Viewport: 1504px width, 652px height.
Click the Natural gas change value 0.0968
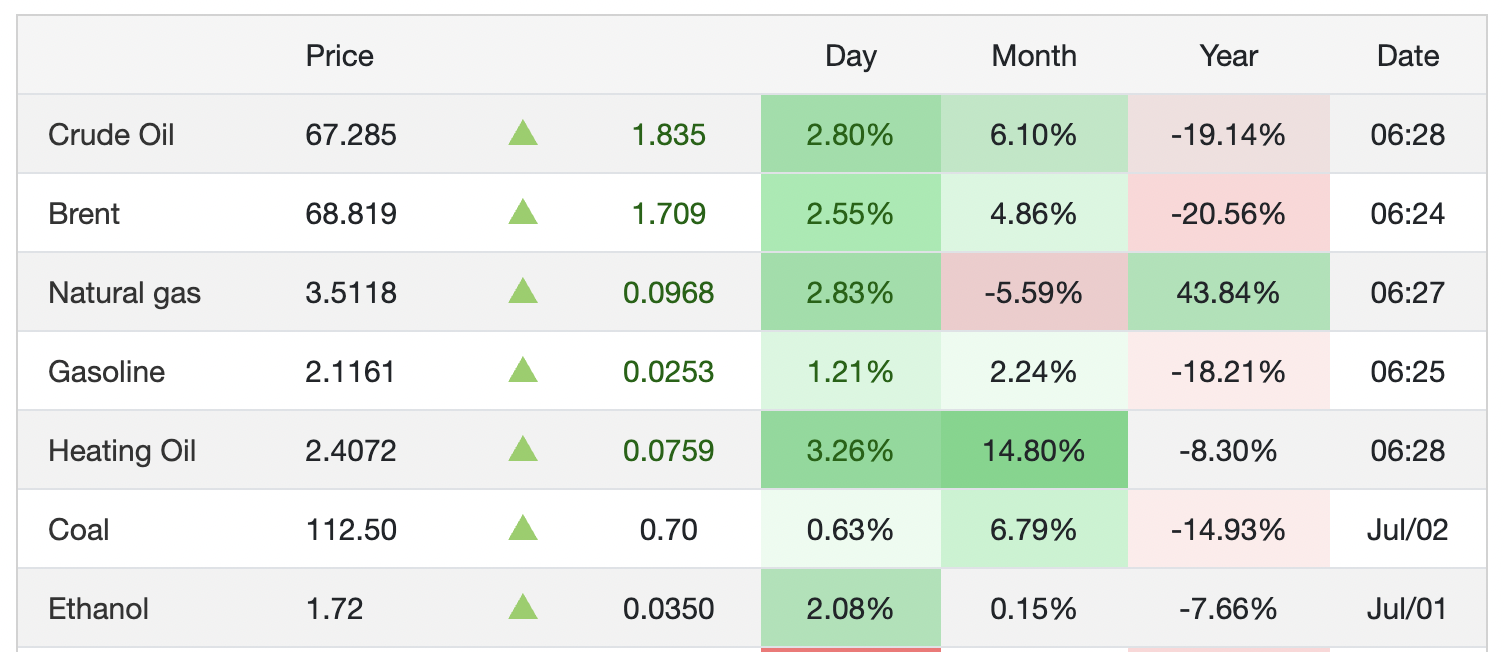tap(669, 293)
